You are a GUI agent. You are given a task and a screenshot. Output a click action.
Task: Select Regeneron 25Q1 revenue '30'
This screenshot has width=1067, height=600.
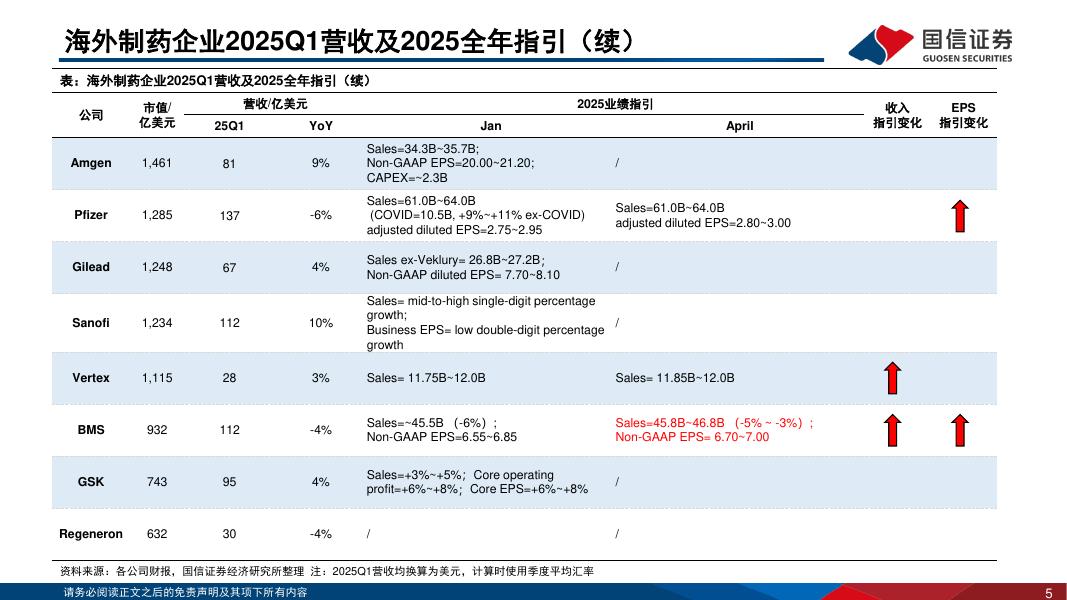tap(229, 534)
